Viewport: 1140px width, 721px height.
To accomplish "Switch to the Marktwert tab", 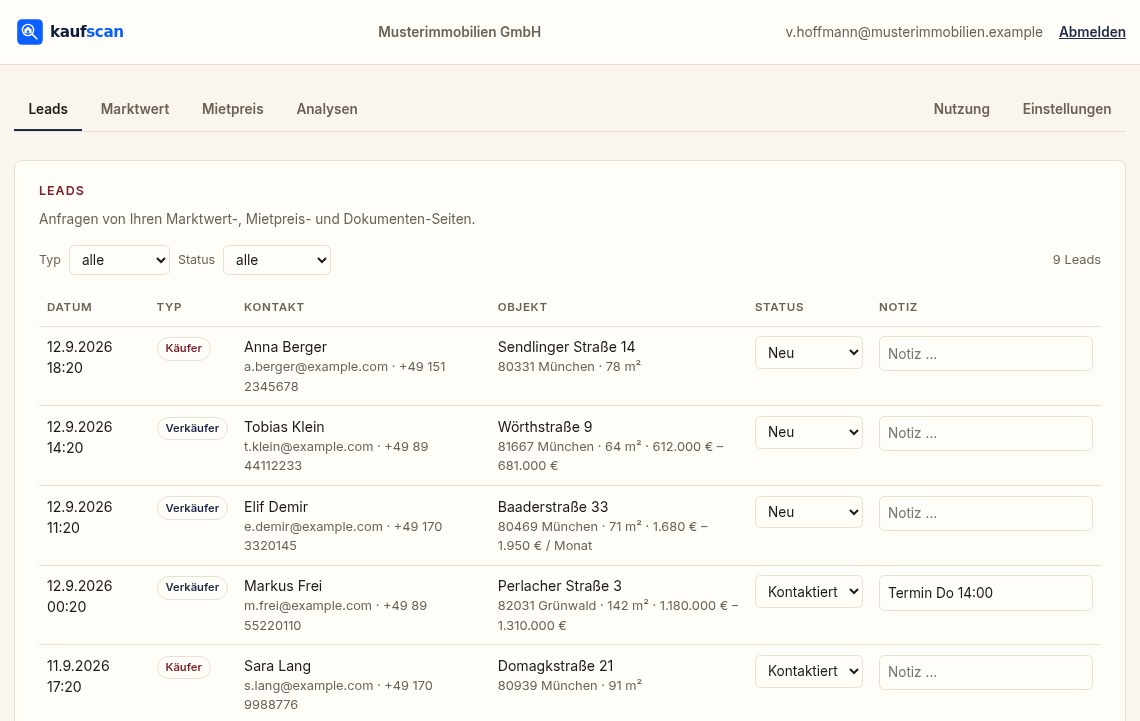I will (135, 109).
